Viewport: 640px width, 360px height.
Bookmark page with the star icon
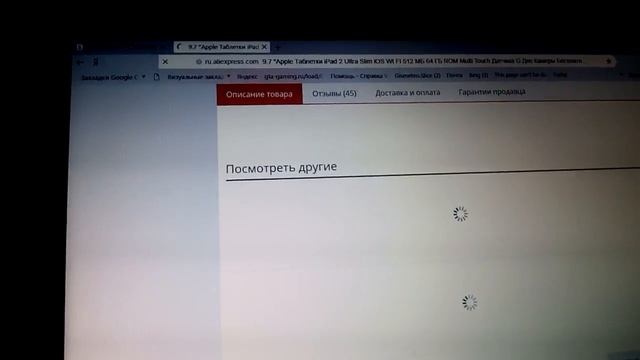pyautogui.click(x=609, y=61)
